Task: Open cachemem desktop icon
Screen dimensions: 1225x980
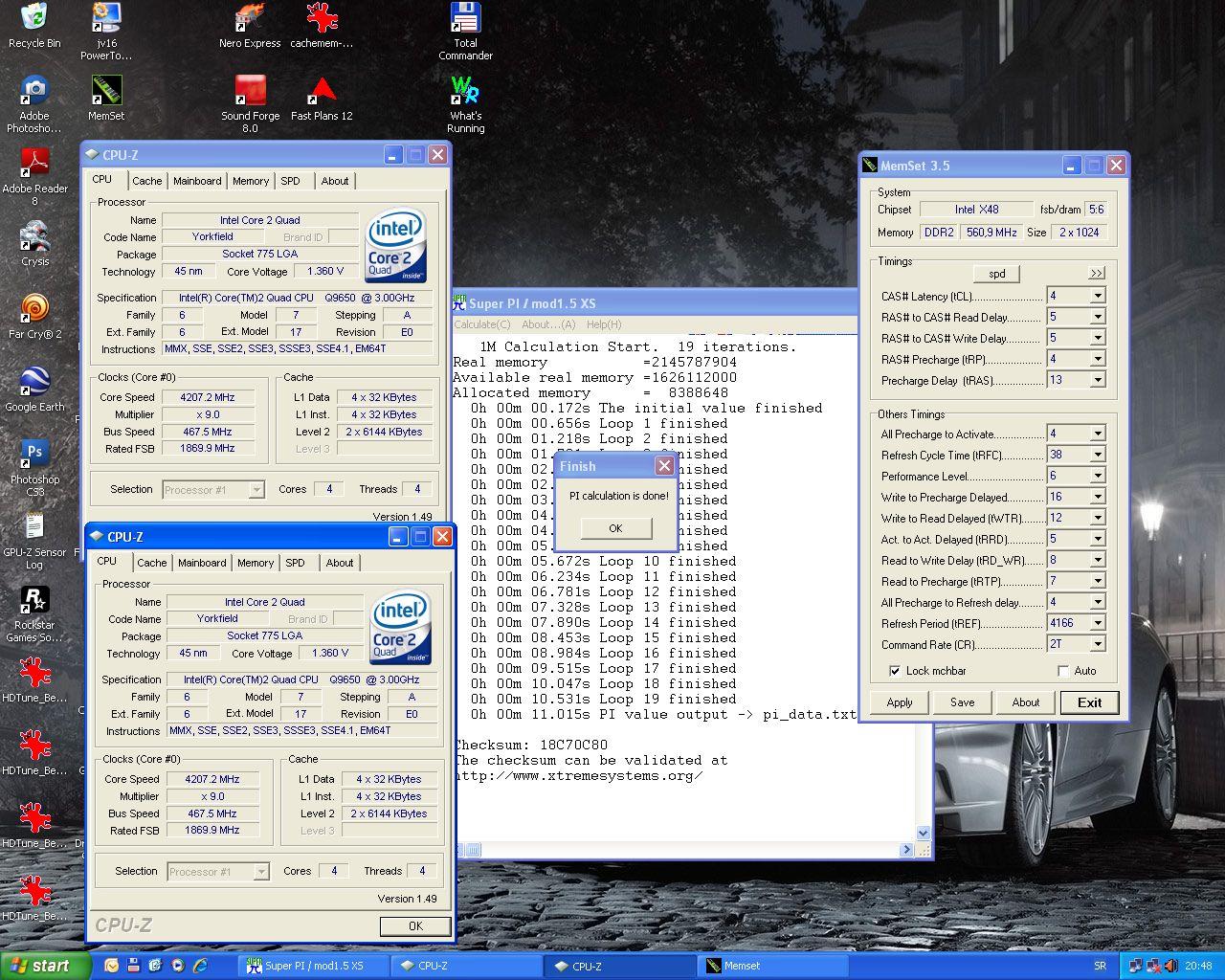Action: 322,26
